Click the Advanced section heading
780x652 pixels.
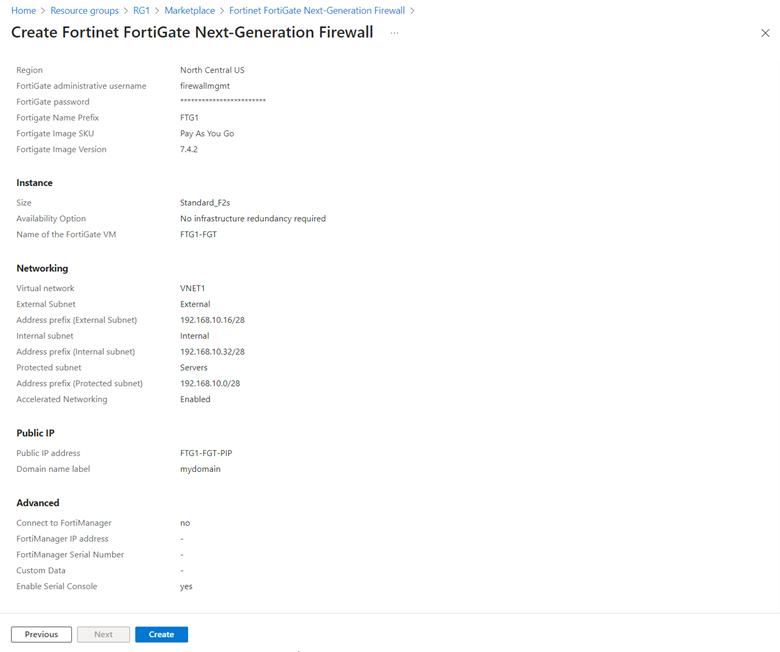point(38,503)
